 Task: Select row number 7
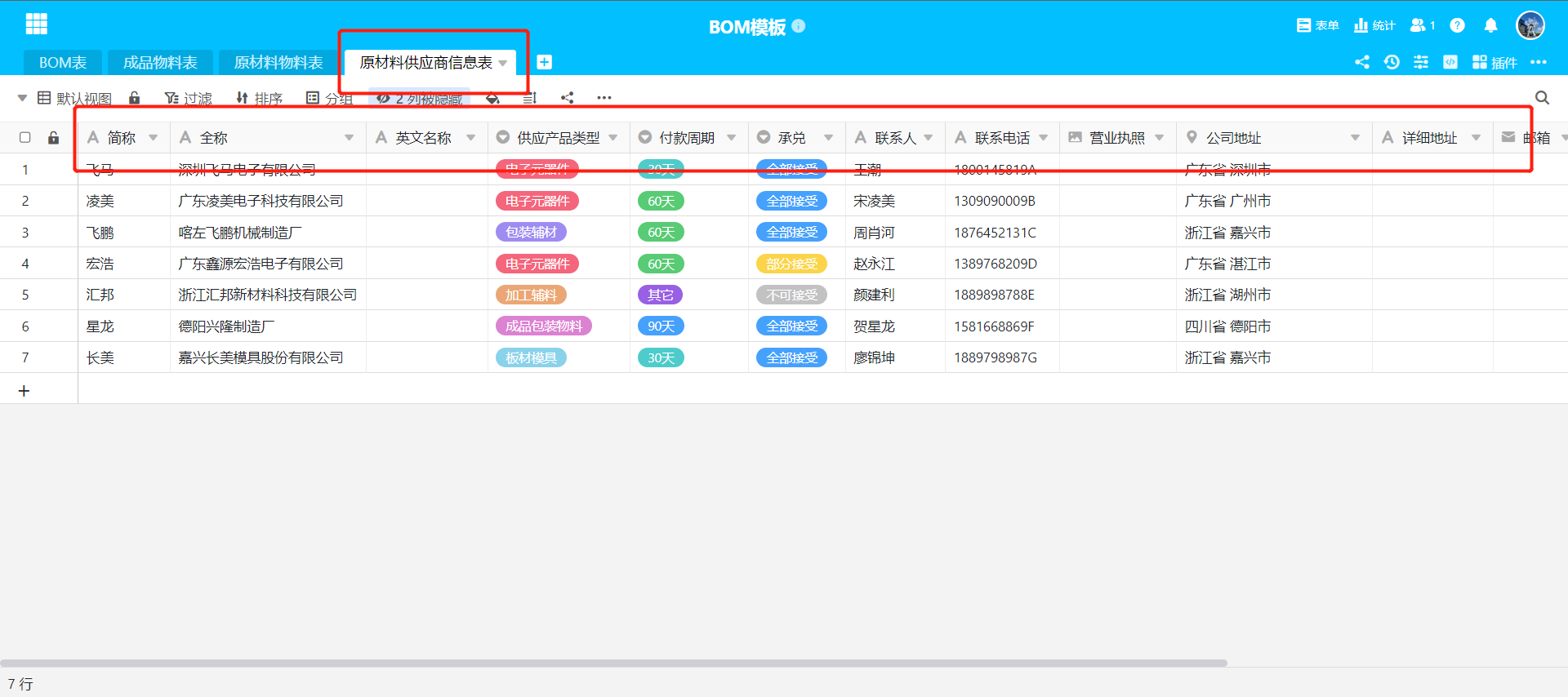click(25, 357)
